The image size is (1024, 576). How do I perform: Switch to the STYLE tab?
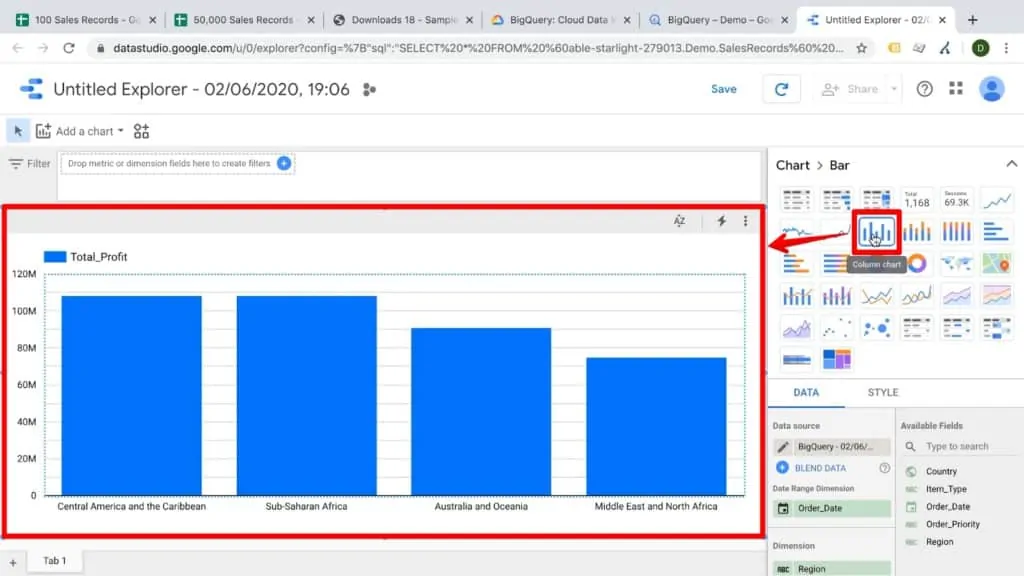(x=882, y=393)
